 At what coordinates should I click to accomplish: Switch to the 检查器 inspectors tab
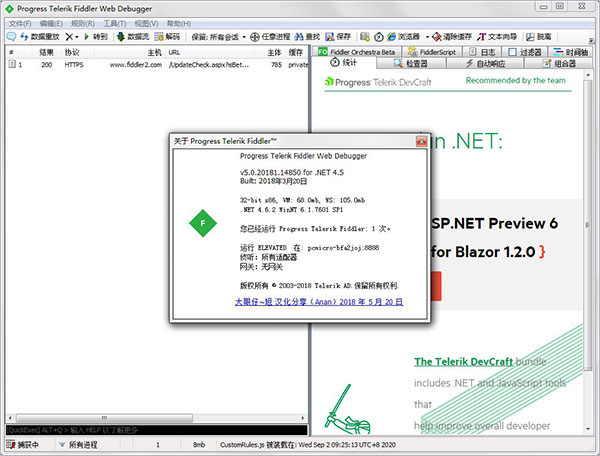411,63
